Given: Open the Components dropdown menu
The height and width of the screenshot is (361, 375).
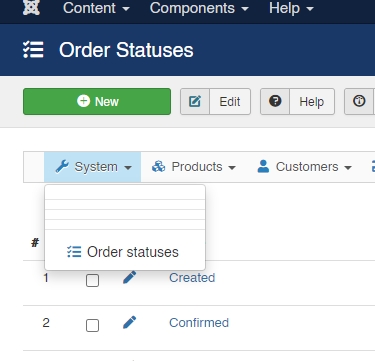Looking at the screenshot, I should coord(199,8).
